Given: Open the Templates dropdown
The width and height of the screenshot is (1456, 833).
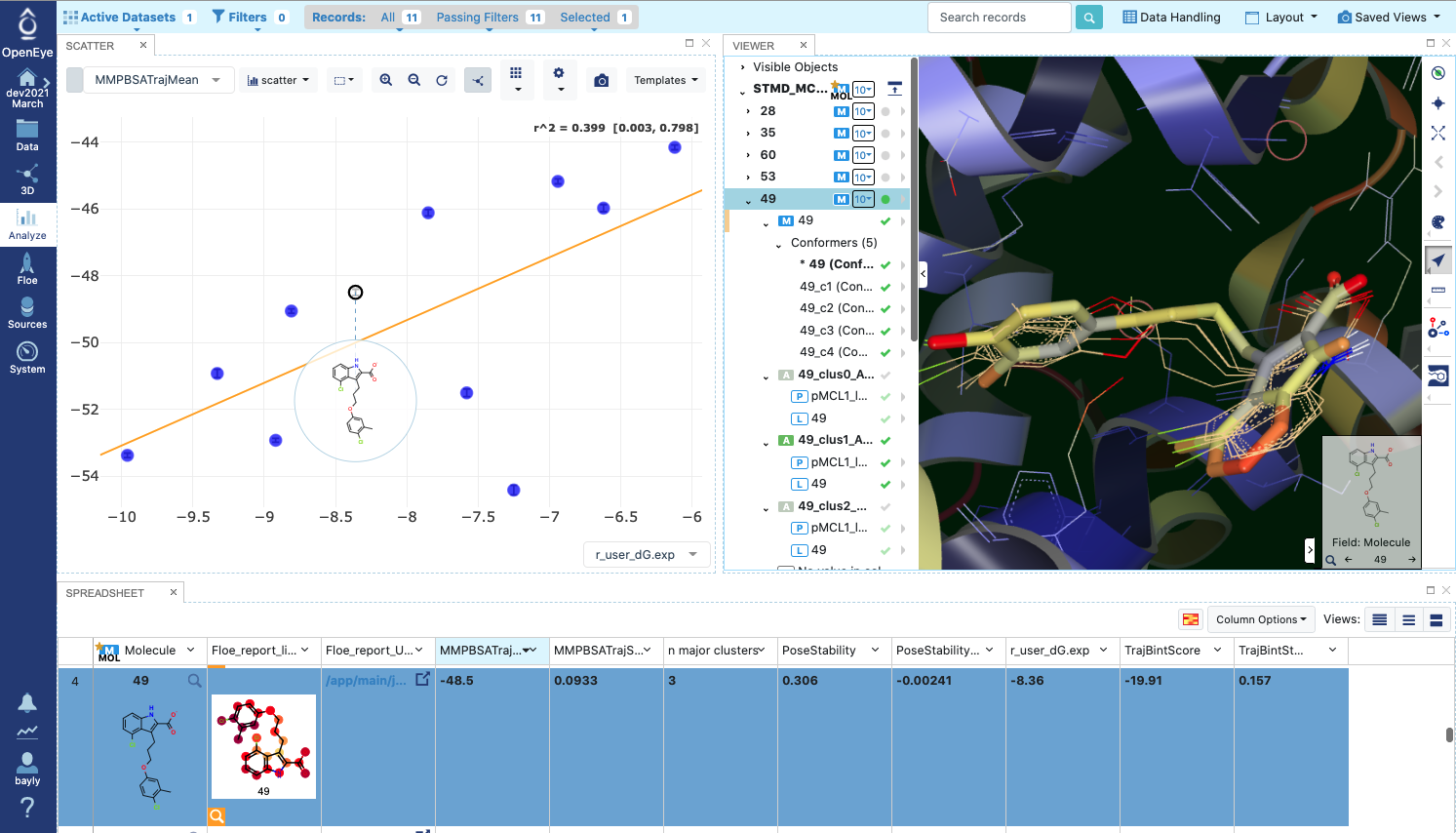Looking at the screenshot, I should point(666,80).
